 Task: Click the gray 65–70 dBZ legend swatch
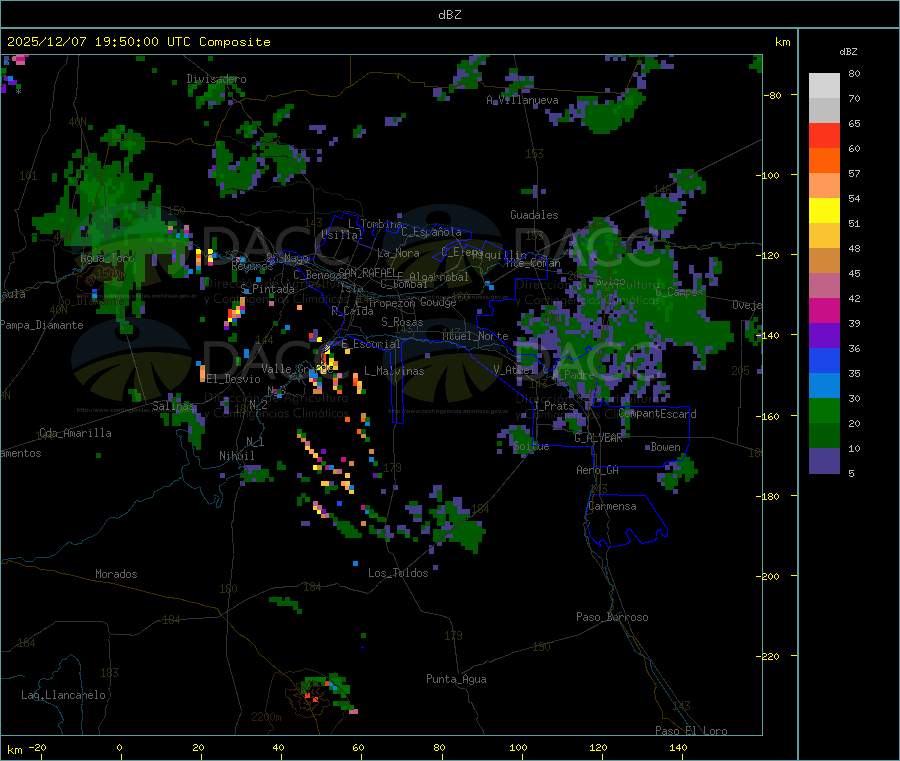[824, 111]
